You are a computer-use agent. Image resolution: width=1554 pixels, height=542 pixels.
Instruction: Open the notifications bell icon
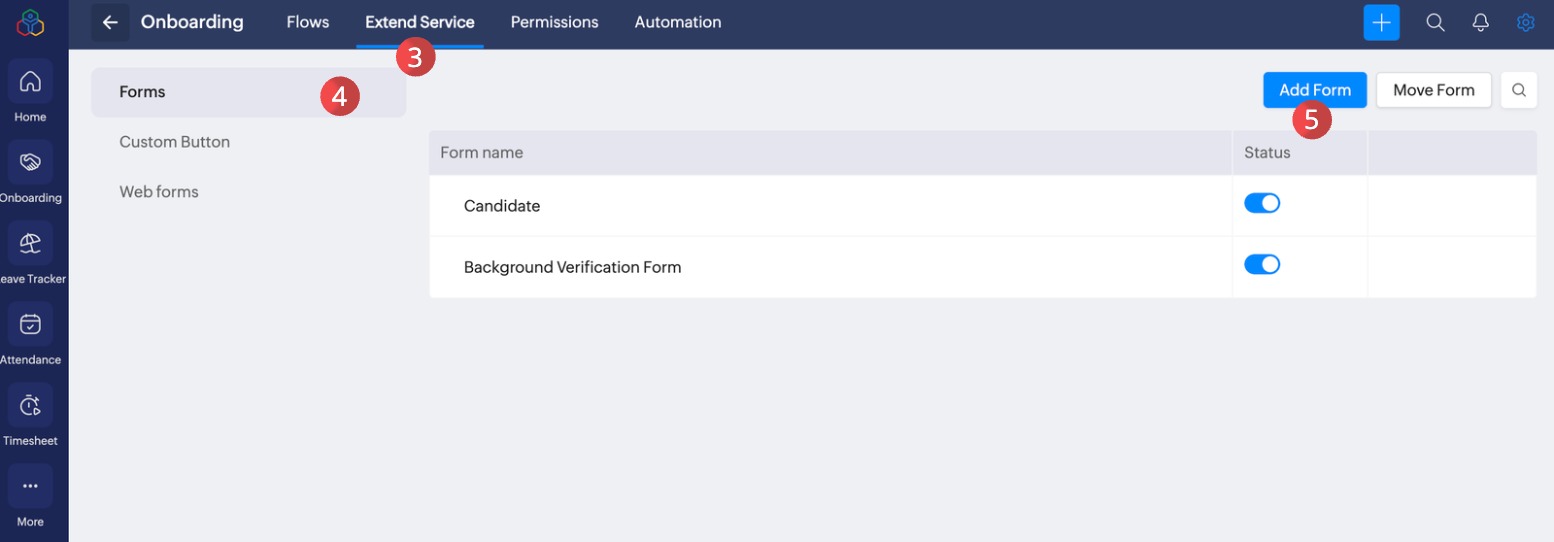coord(1481,22)
